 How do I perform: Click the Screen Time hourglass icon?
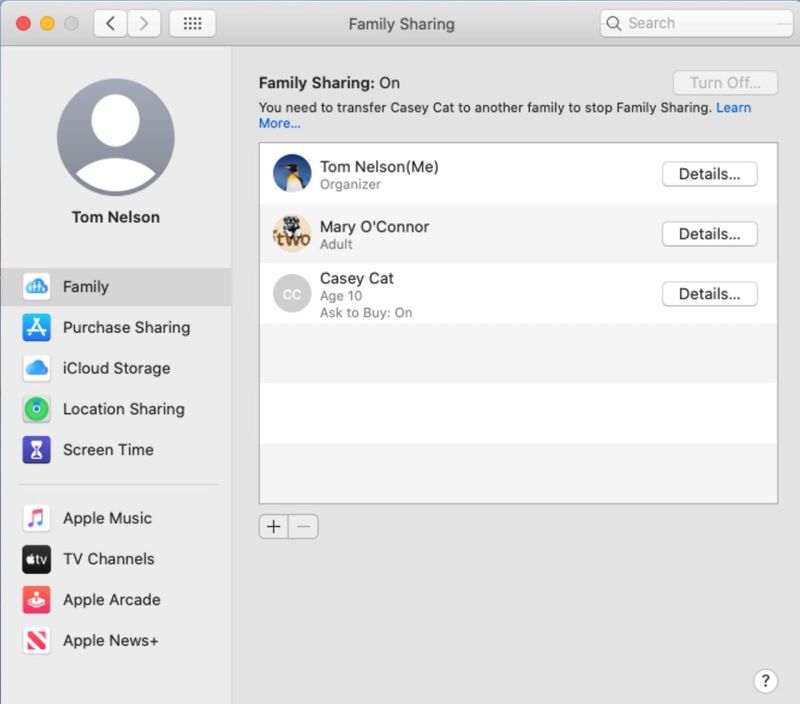click(x=36, y=450)
